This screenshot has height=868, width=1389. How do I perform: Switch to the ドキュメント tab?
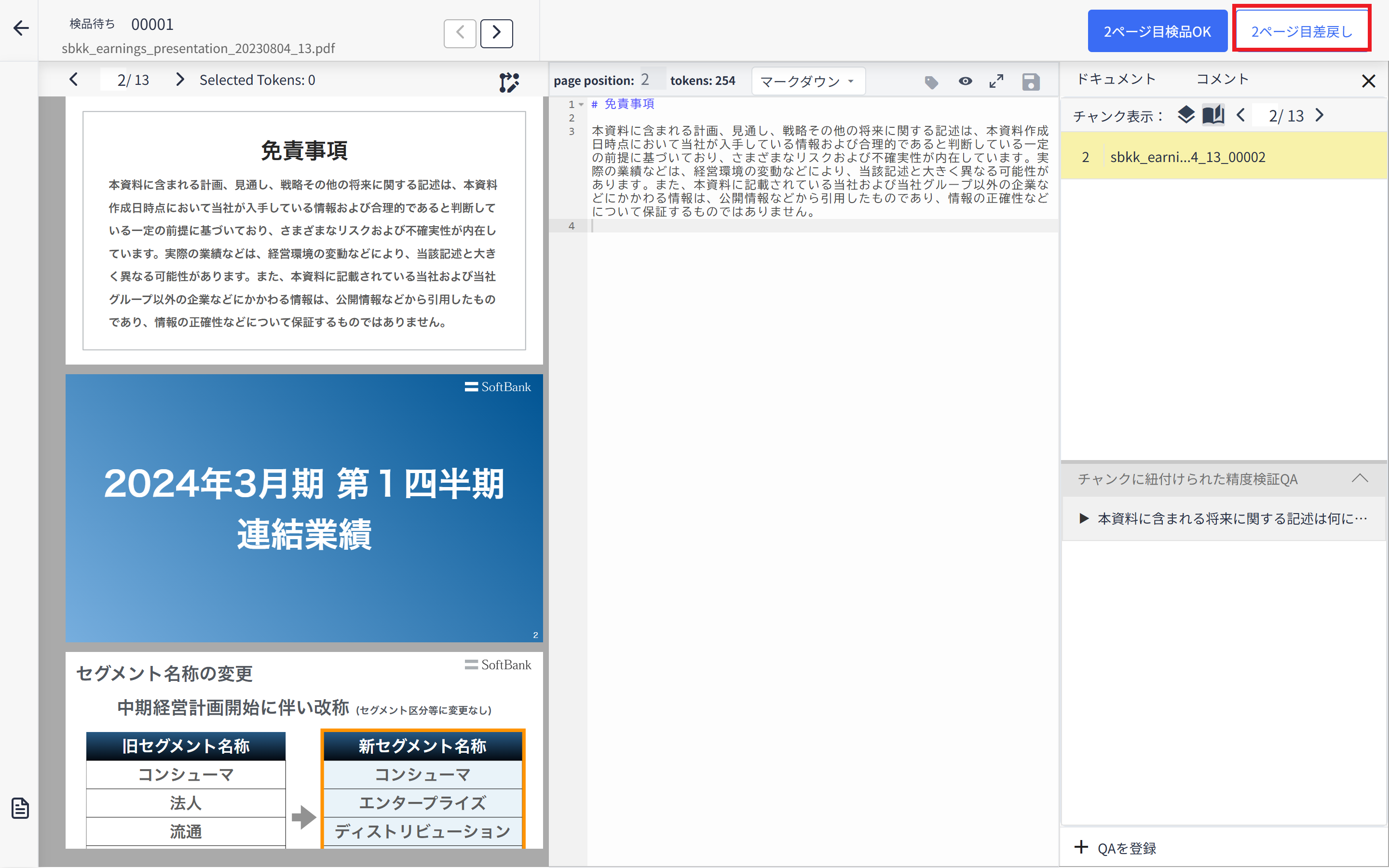(1116, 79)
